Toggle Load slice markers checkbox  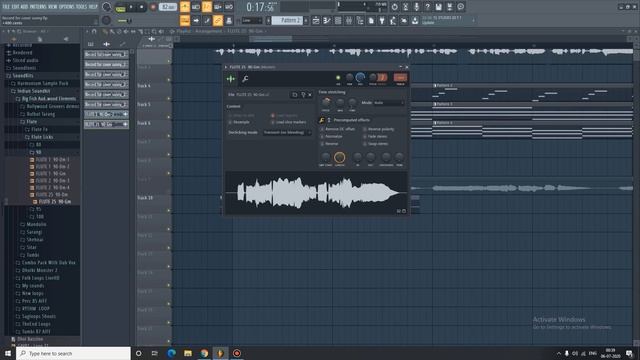click(273, 122)
